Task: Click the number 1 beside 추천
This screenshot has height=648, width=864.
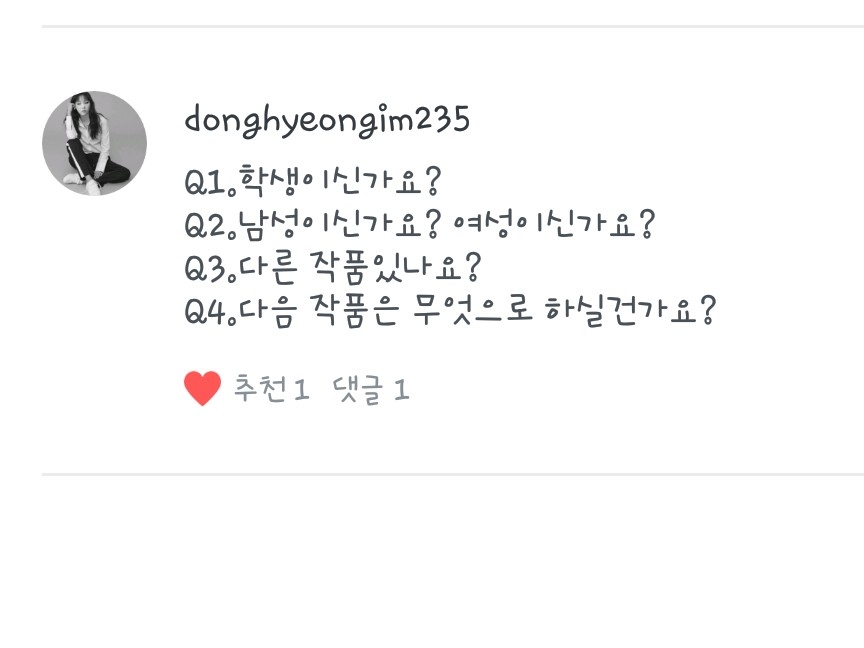Action: (301, 390)
